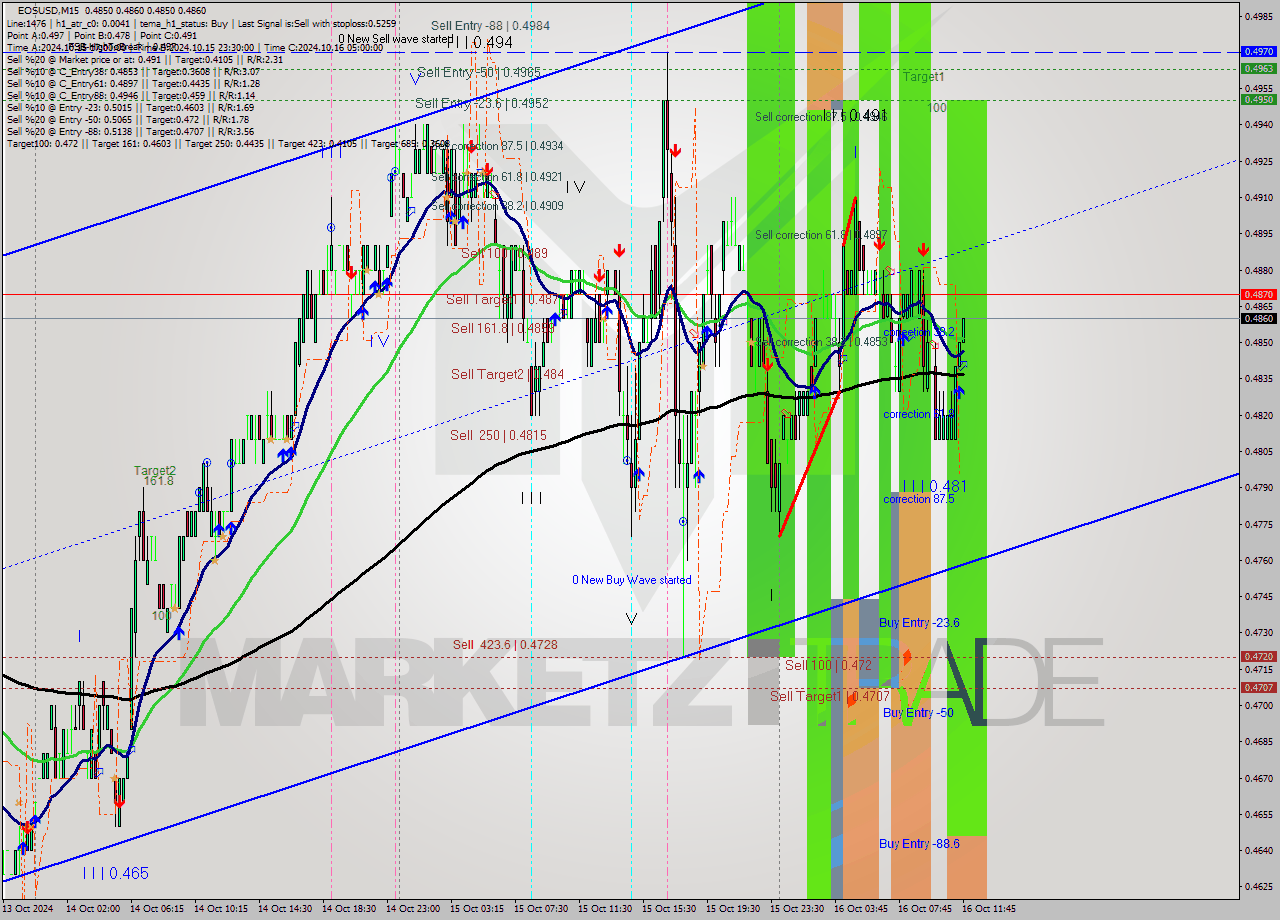Click the '16 Oct 11:45' time label
The height and width of the screenshot is (920, 1280).
coord(988,909)
